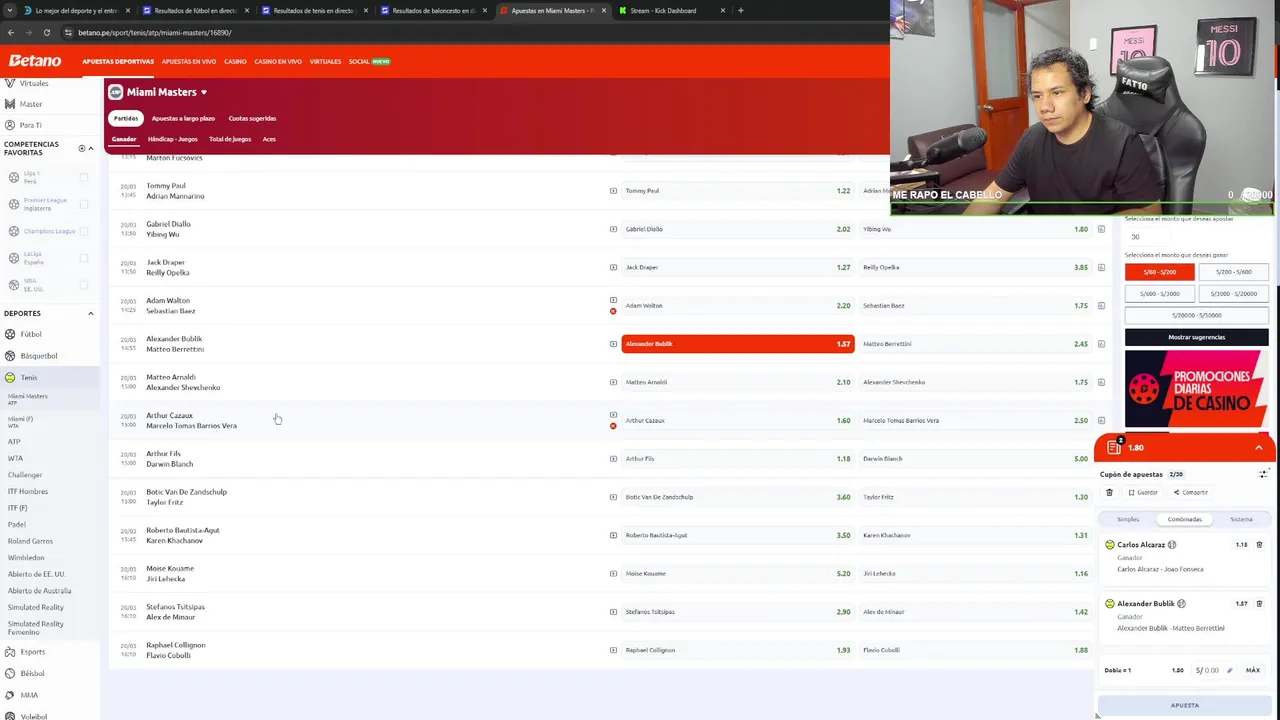This screenshot has width=1280, height=720.
Task: Switch bet slip to Simples tab
Action: pos(1128,519)
